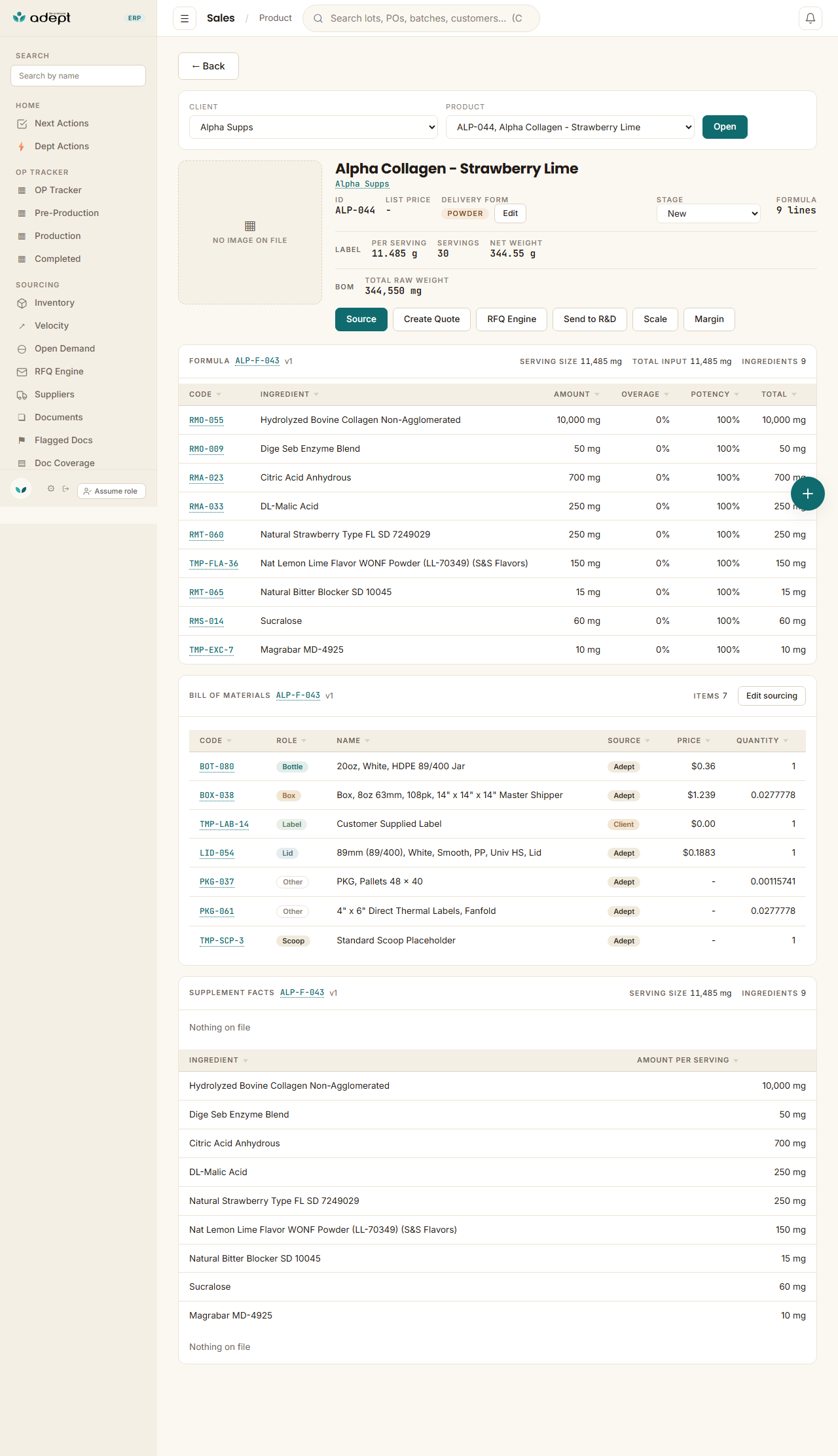The height and width of the screenshot is (1456, 838).
Task: Open the Stage dropdown set to New
Action: click(708, 213)
